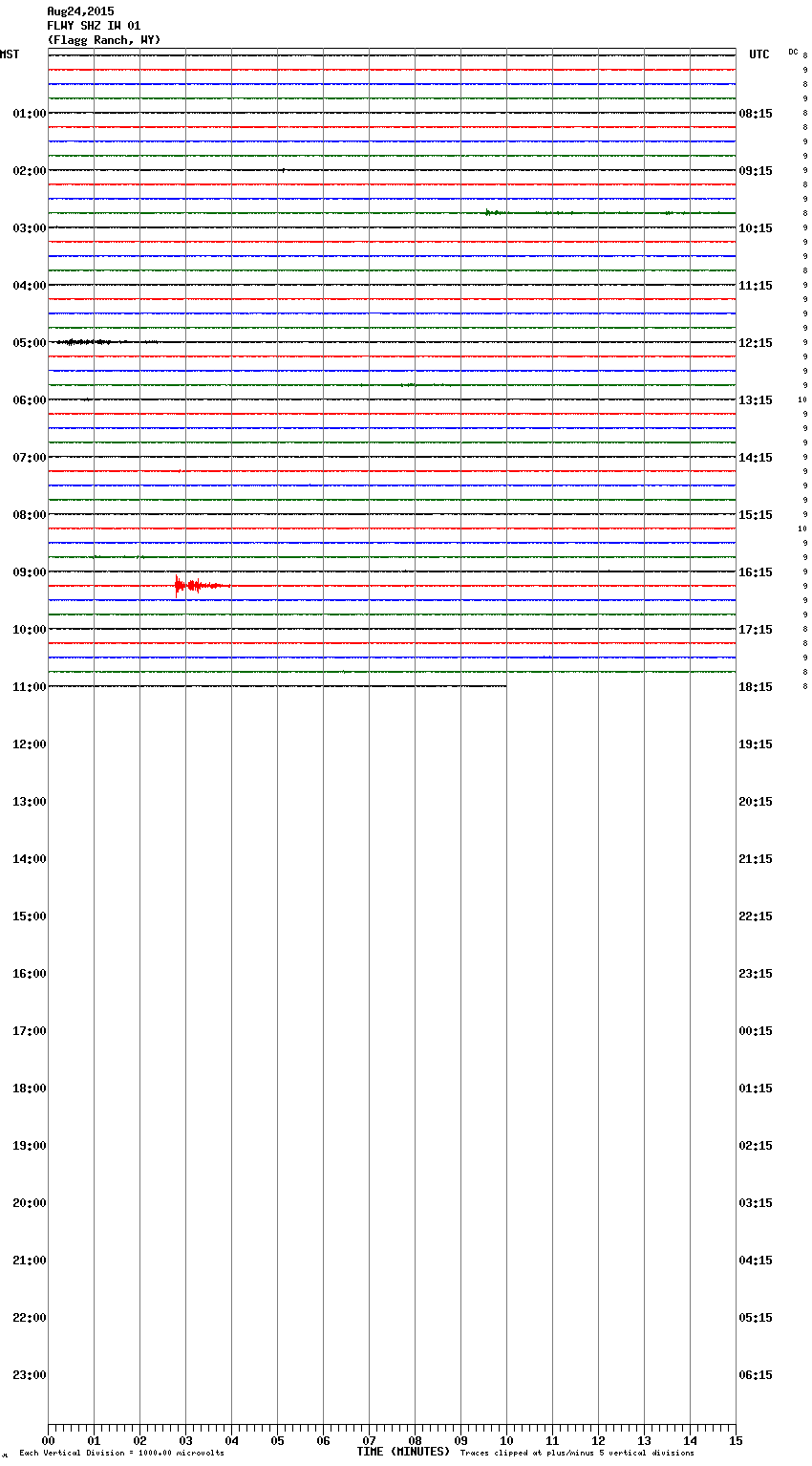Click the green seismic burst before 03:00 MST
This screenshot has width=812, height=1466.
click(x=497, y=212)
